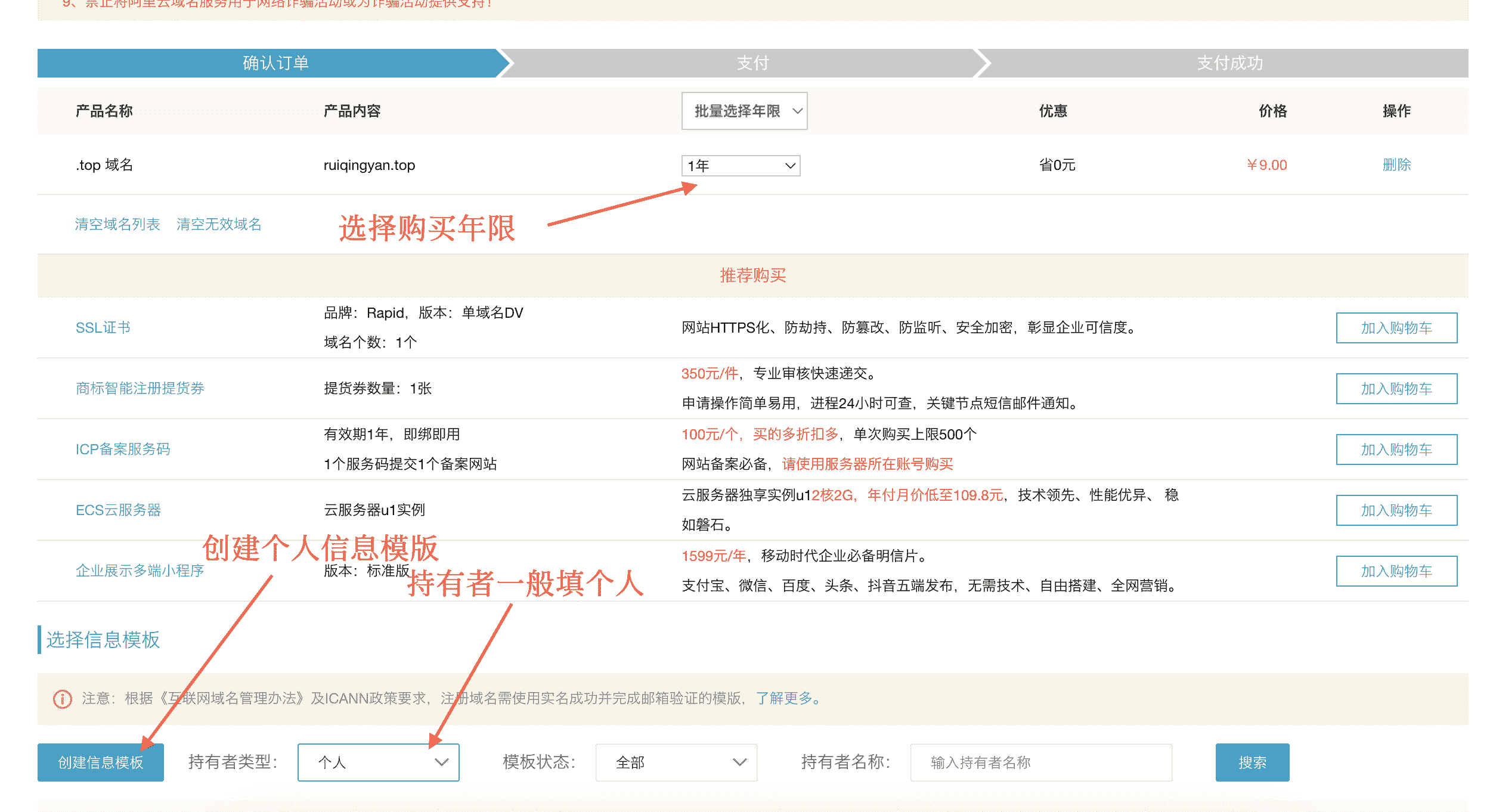Click the 选择信息模板 section heading

103,640
